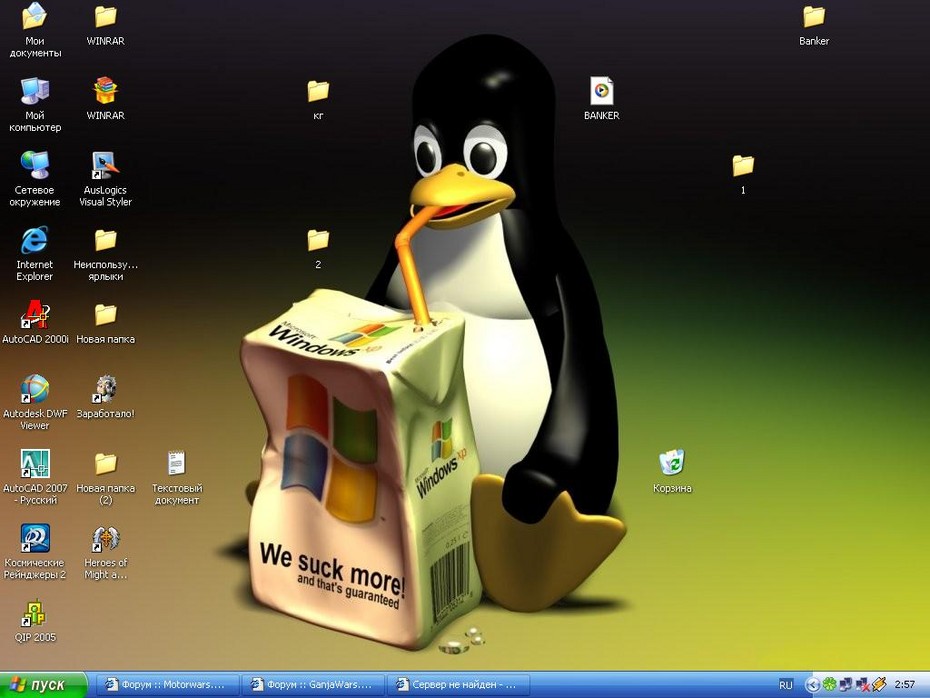Expand hidden tray icons with the arrow
The width and height of the screenshot is (930, 698).
coord(812,685)
